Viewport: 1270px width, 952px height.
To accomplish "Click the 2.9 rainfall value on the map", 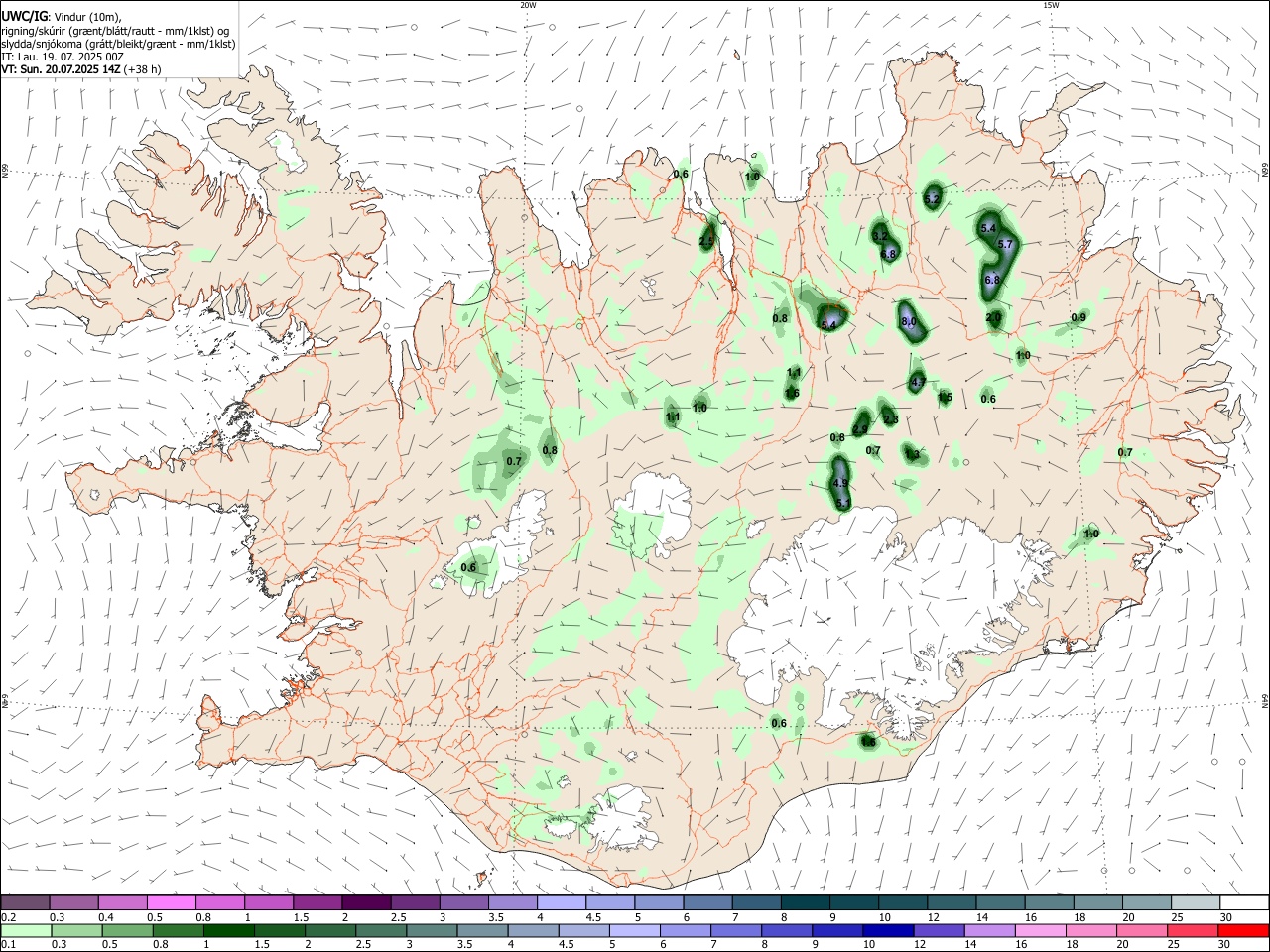I will pos(860,429).
